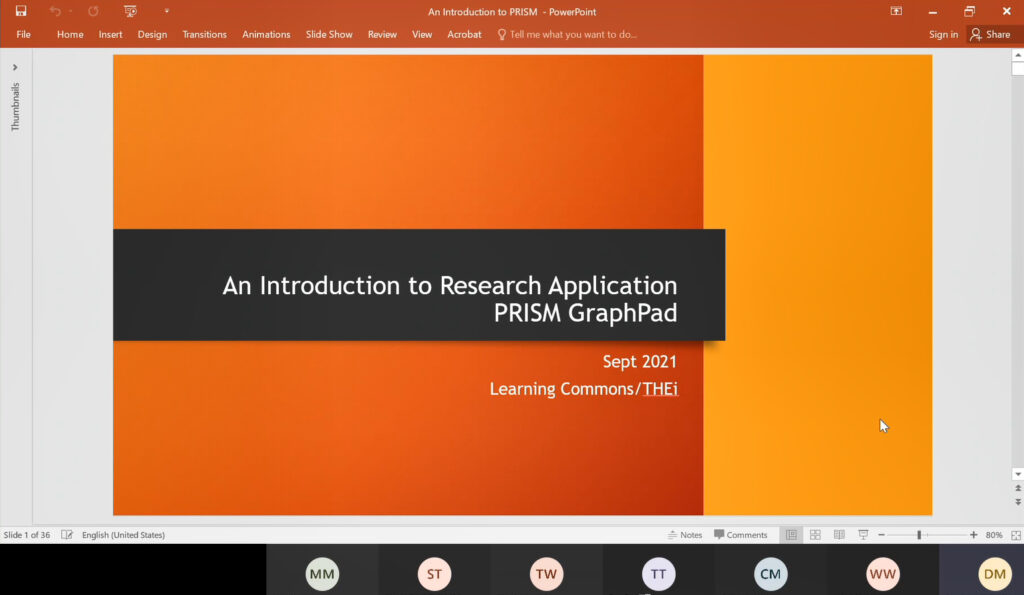Click the vertical scrollbar down arrow
1024x595 pixels.
tap(1017, 474)
